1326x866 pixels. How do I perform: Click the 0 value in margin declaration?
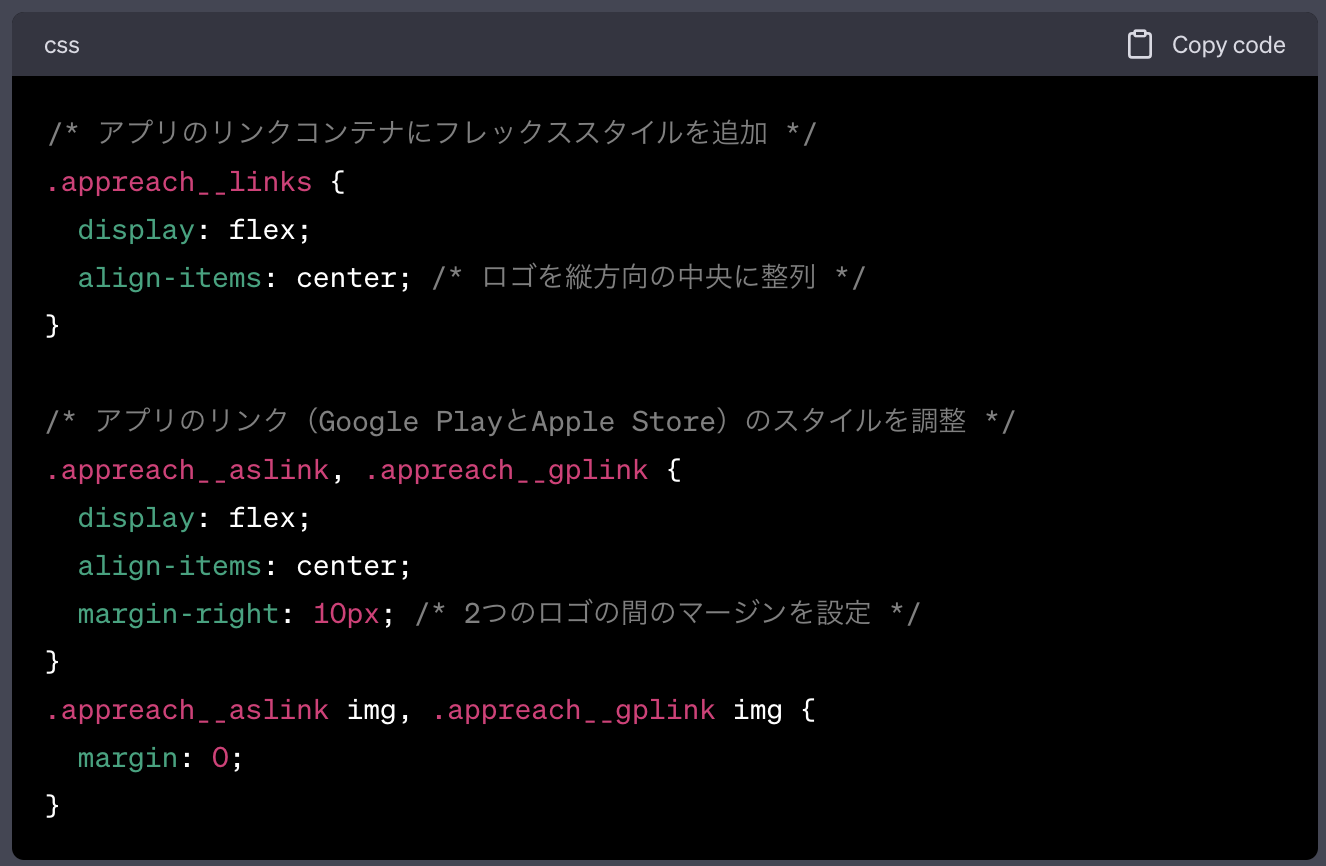coord(218,757)
